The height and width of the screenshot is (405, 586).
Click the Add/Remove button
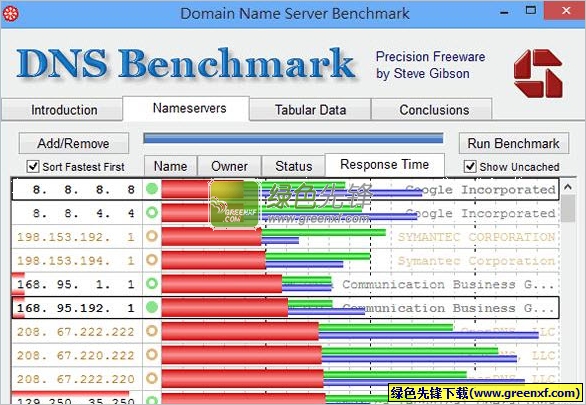[x=74, y=143]
